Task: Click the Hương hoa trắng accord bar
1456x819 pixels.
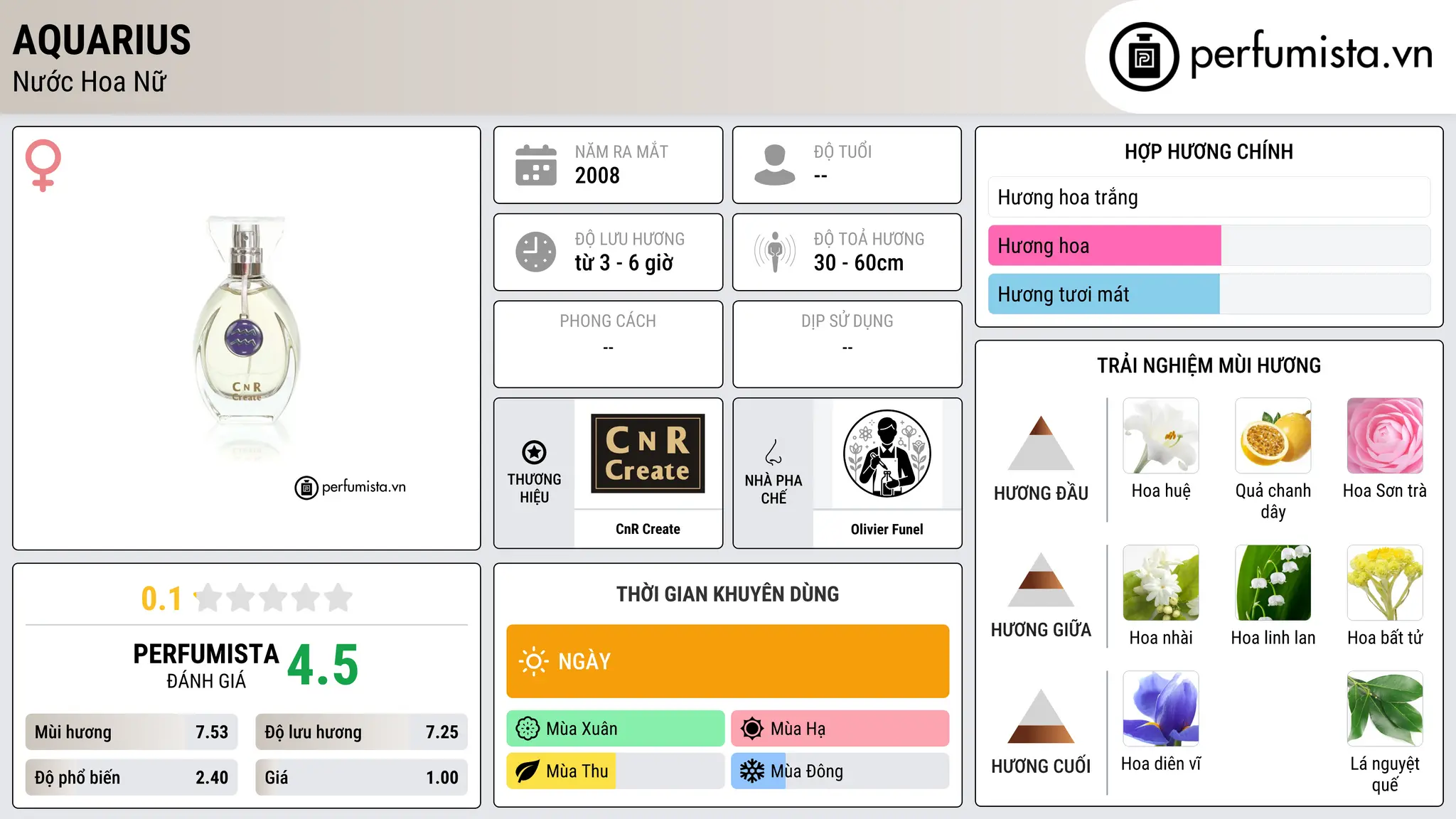Action: point(1209,197)
